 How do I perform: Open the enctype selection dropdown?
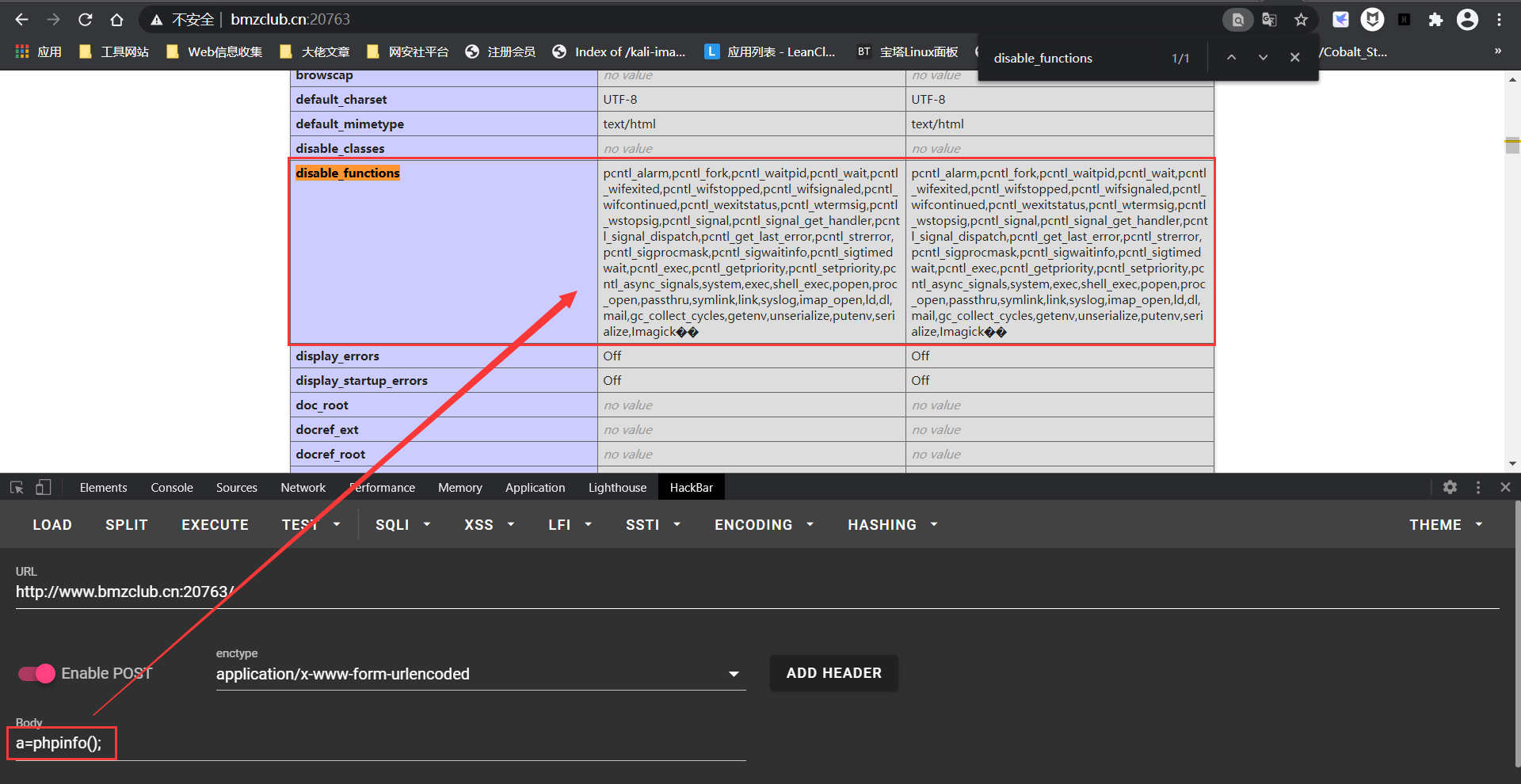pos(481,674)
